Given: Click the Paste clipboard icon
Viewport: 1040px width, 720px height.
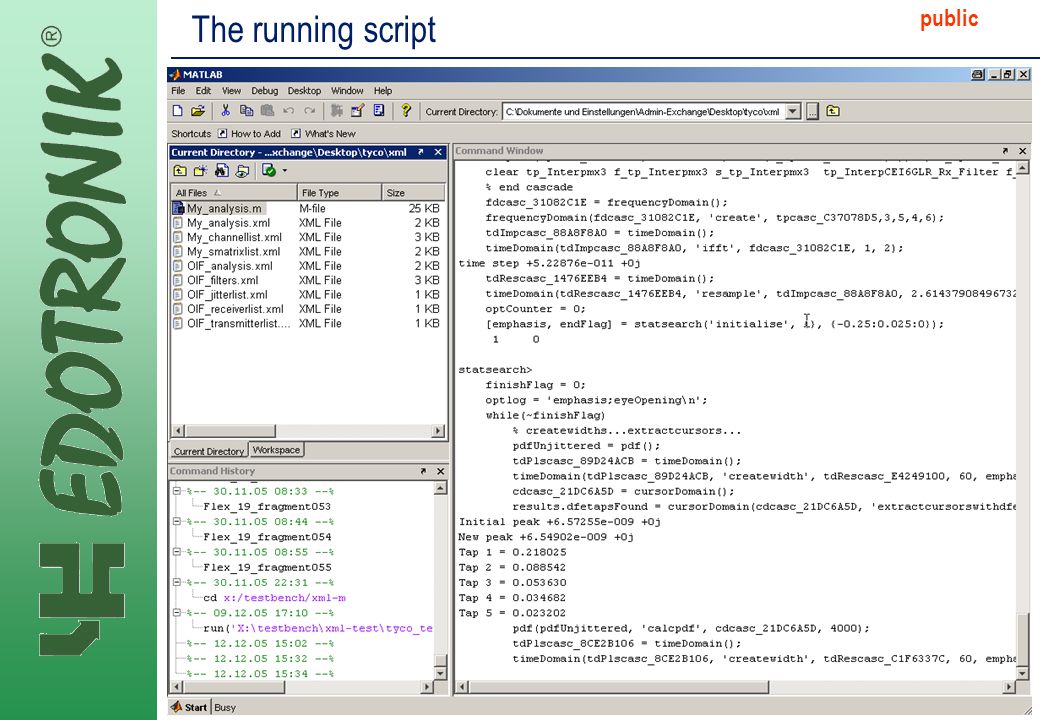Looking at the screenshot, I should point(267,111).
